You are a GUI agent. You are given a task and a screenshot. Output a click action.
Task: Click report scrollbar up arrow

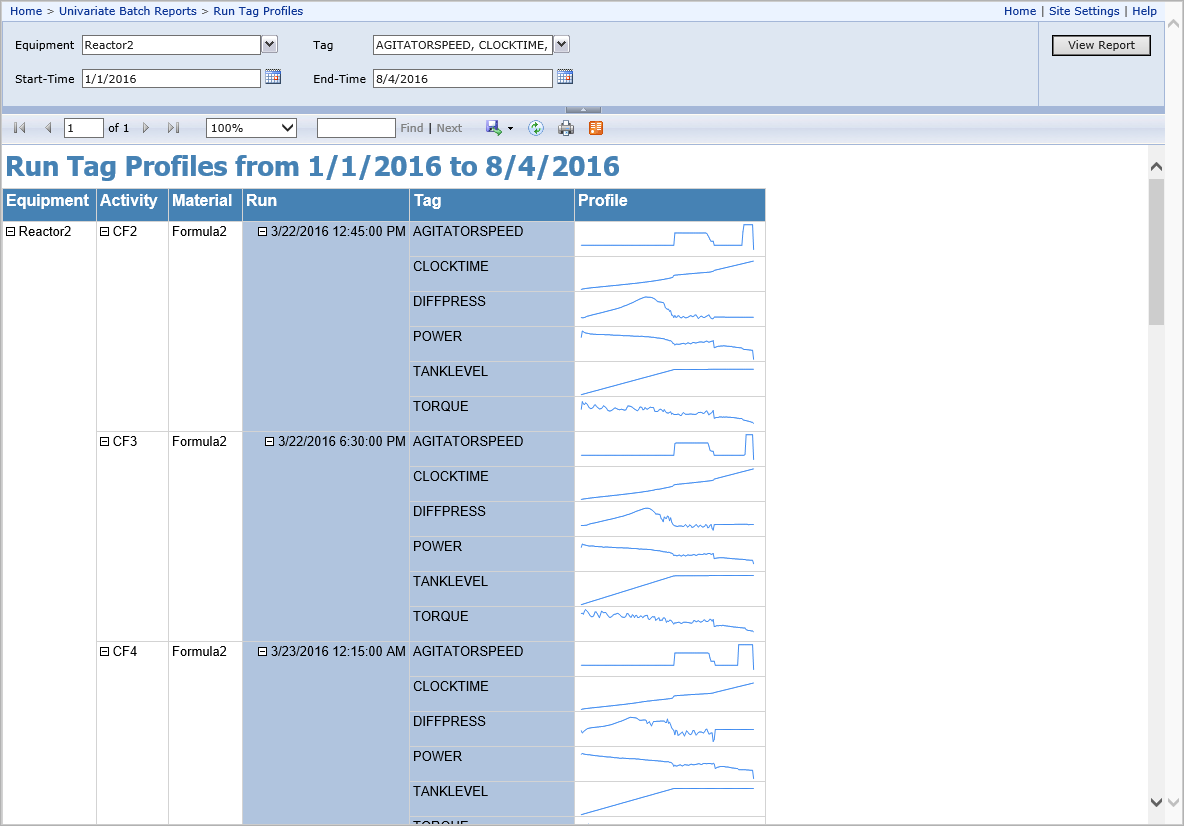[1156, 166]
